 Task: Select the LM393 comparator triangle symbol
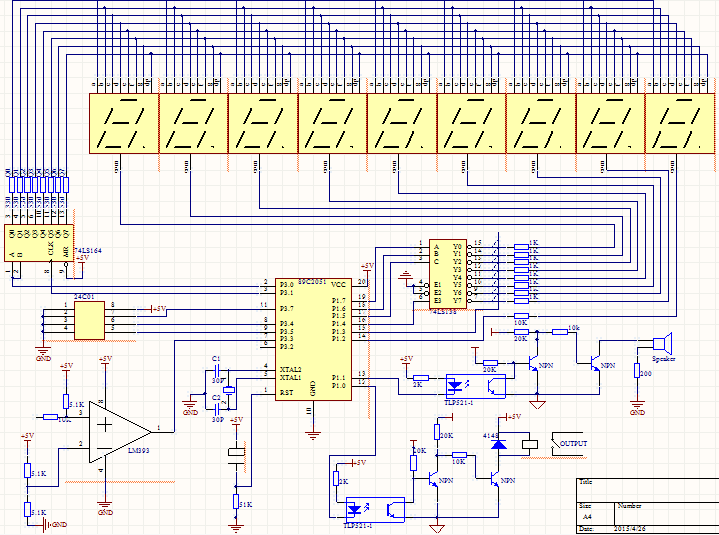(116, 431)
